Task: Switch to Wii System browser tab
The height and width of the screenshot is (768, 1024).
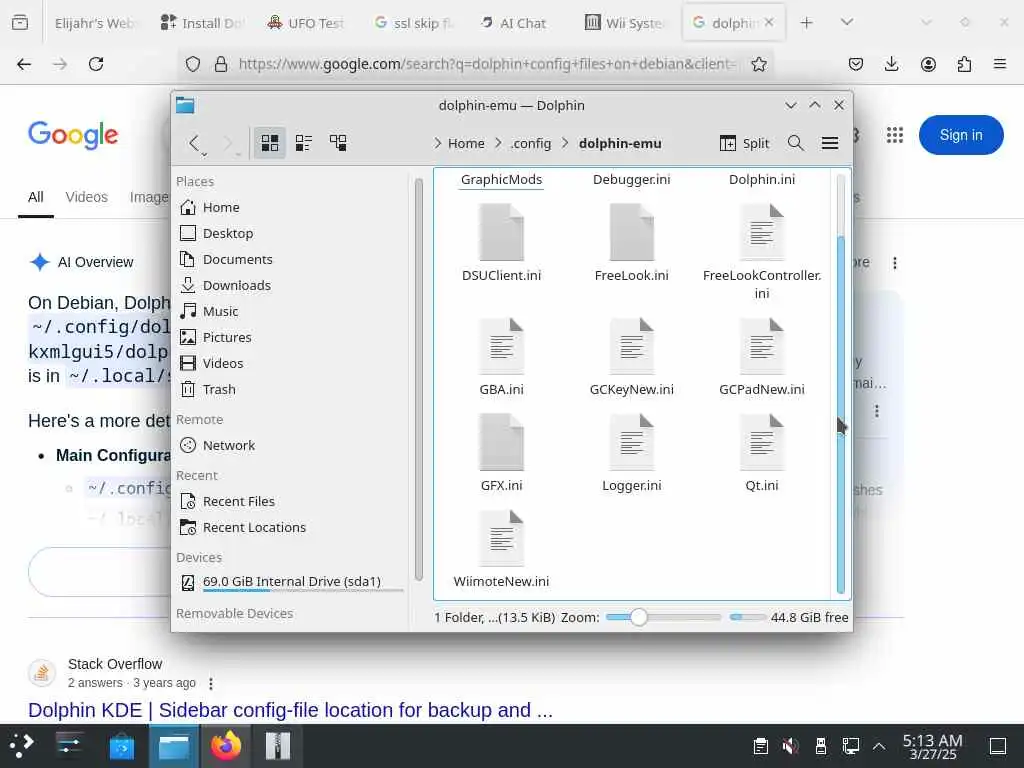Action: pyautogui.click(x=626, y=23)
